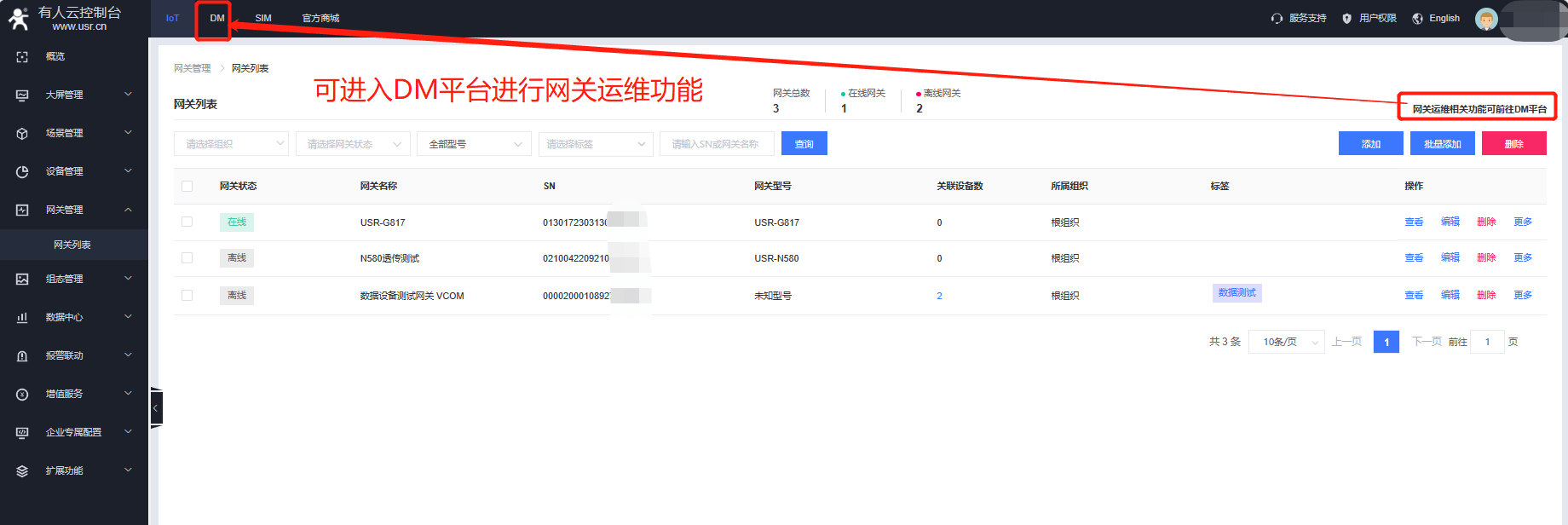The height and width of the screenshot is (525, 1568).
Task: Click the 数据中心 bar chart icon
Action: [x=22, y=317]
